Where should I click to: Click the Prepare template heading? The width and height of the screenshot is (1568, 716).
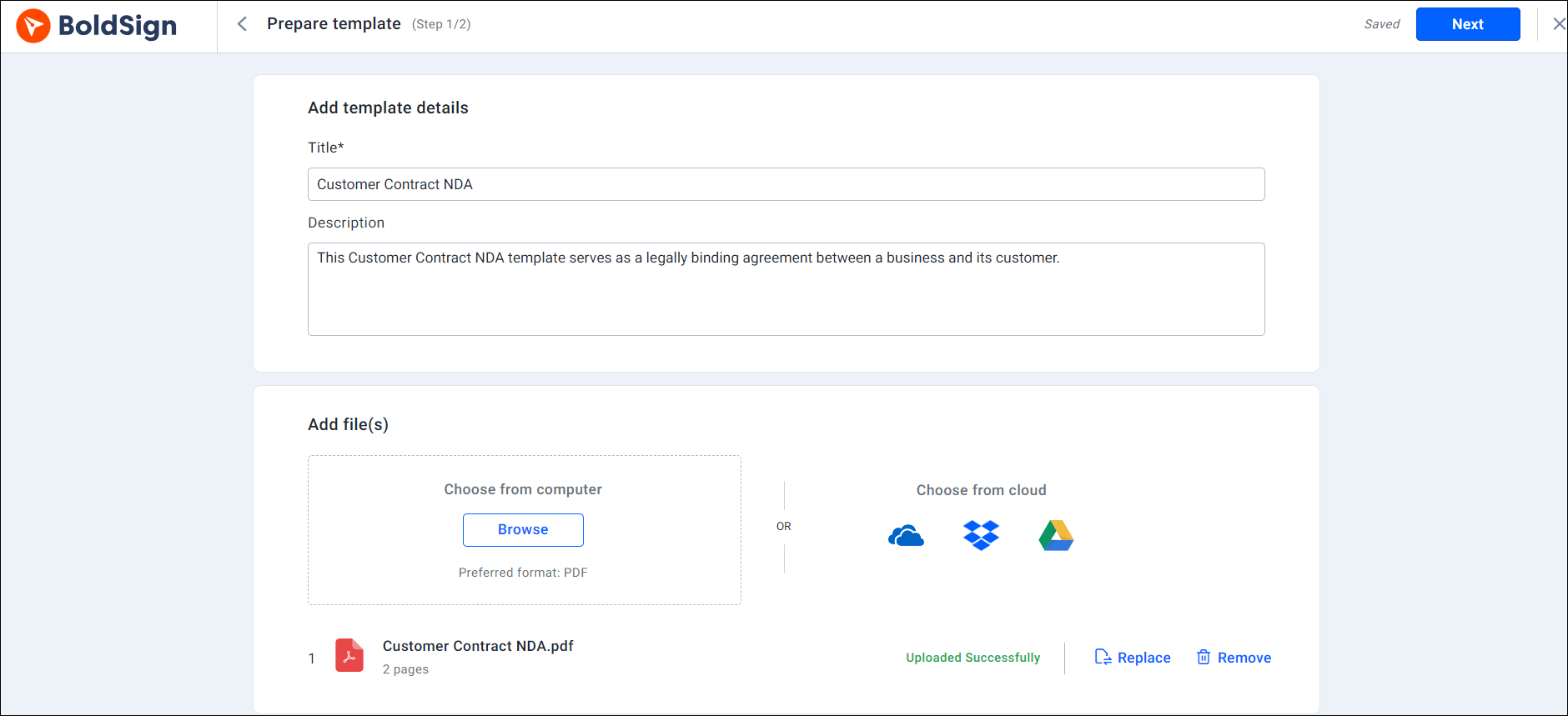coord(334,24)
